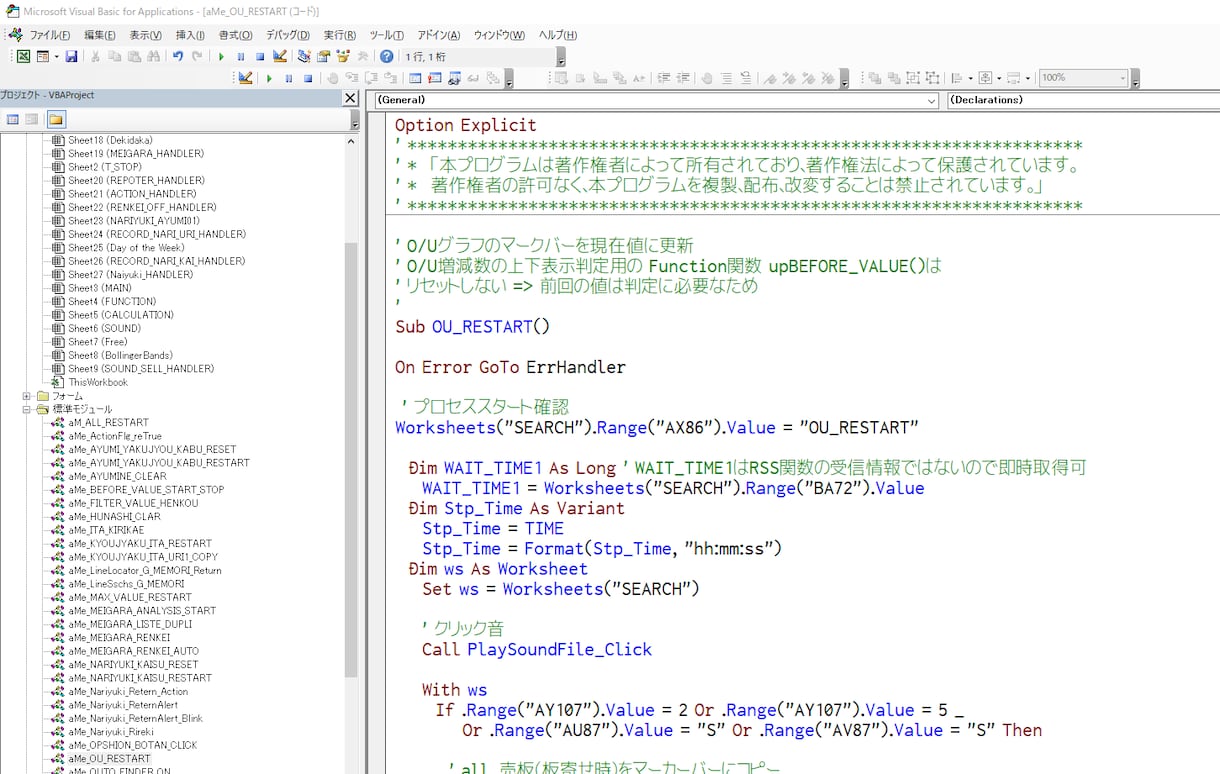The width and height of the screenshot is (1220, 774).
Task: Open the Object Browser icon
Action: click(344, 57)
